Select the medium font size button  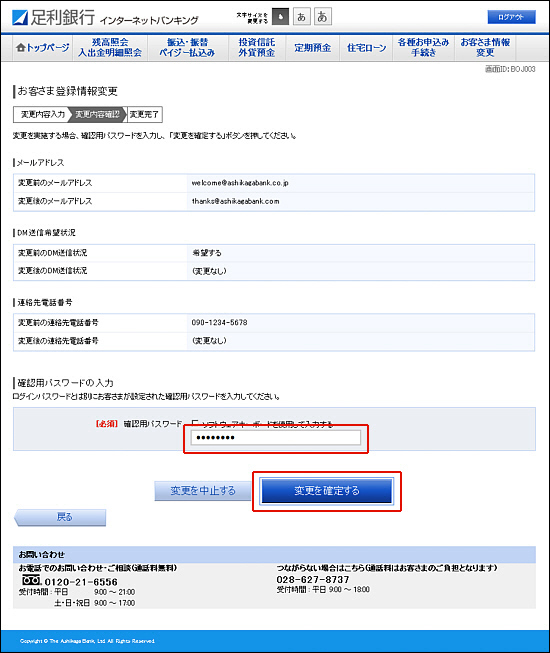point(301,17)
